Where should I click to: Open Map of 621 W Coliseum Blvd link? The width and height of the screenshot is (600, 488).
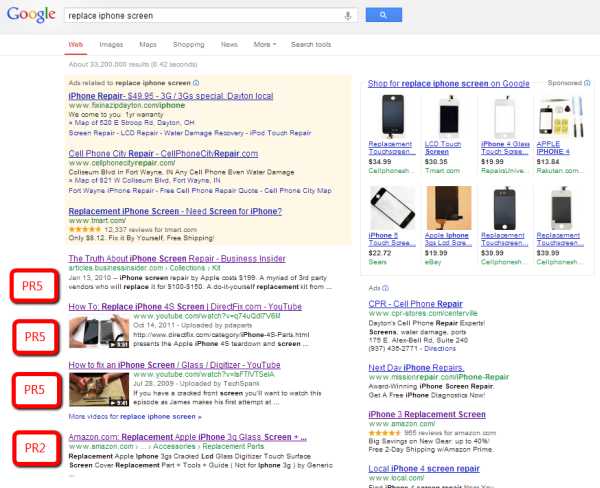click(x=145, y=180)
